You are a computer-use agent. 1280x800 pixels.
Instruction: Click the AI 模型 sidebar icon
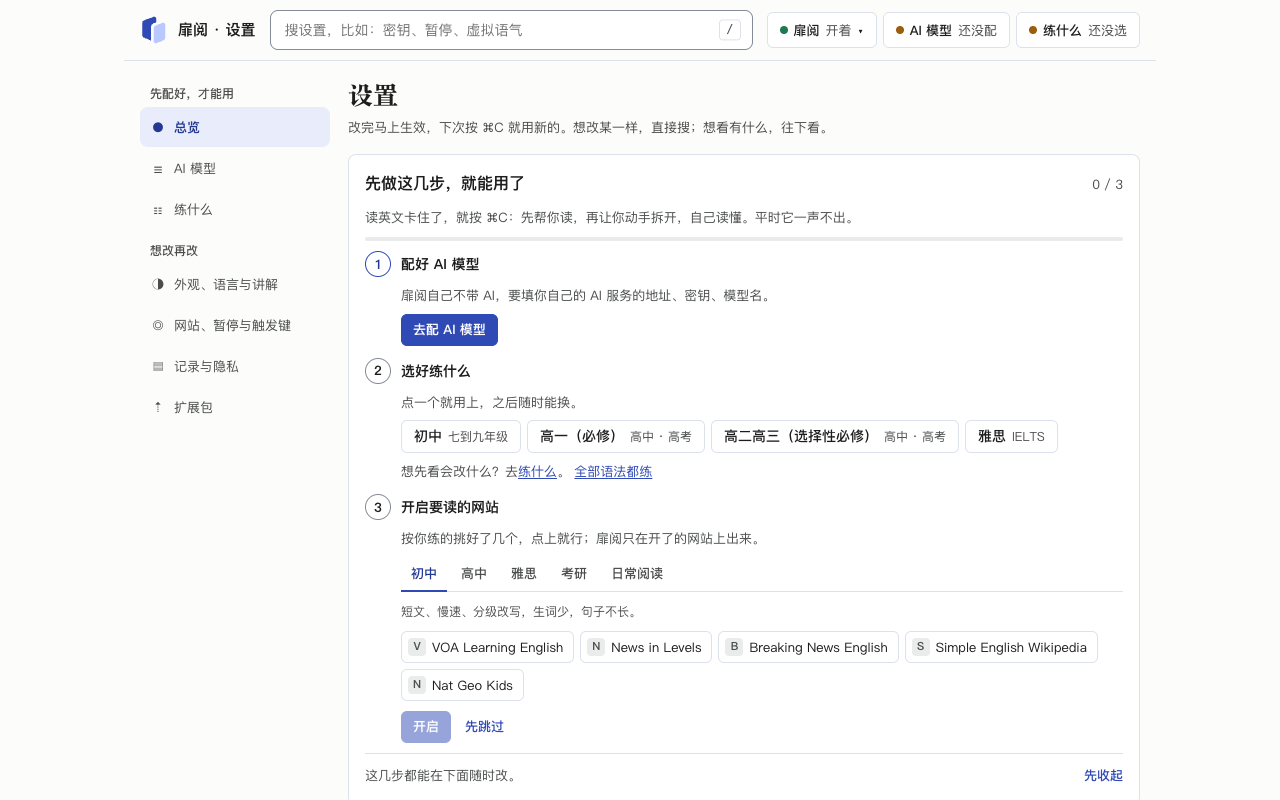click(x=158, y=169)
